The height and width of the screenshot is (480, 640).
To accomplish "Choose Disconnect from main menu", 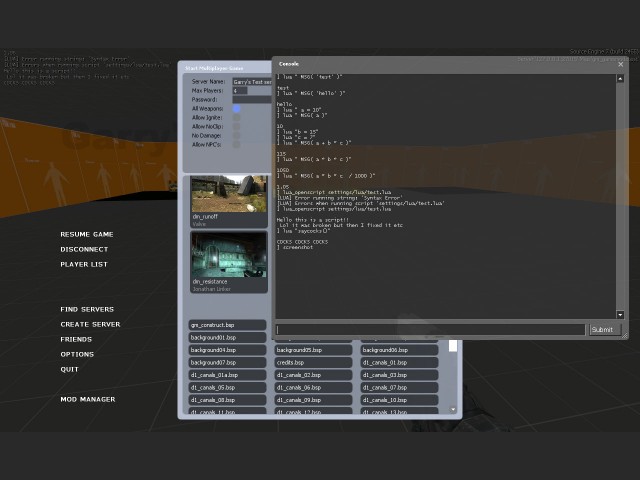I will pyautogui.click(x=84, y=249).
